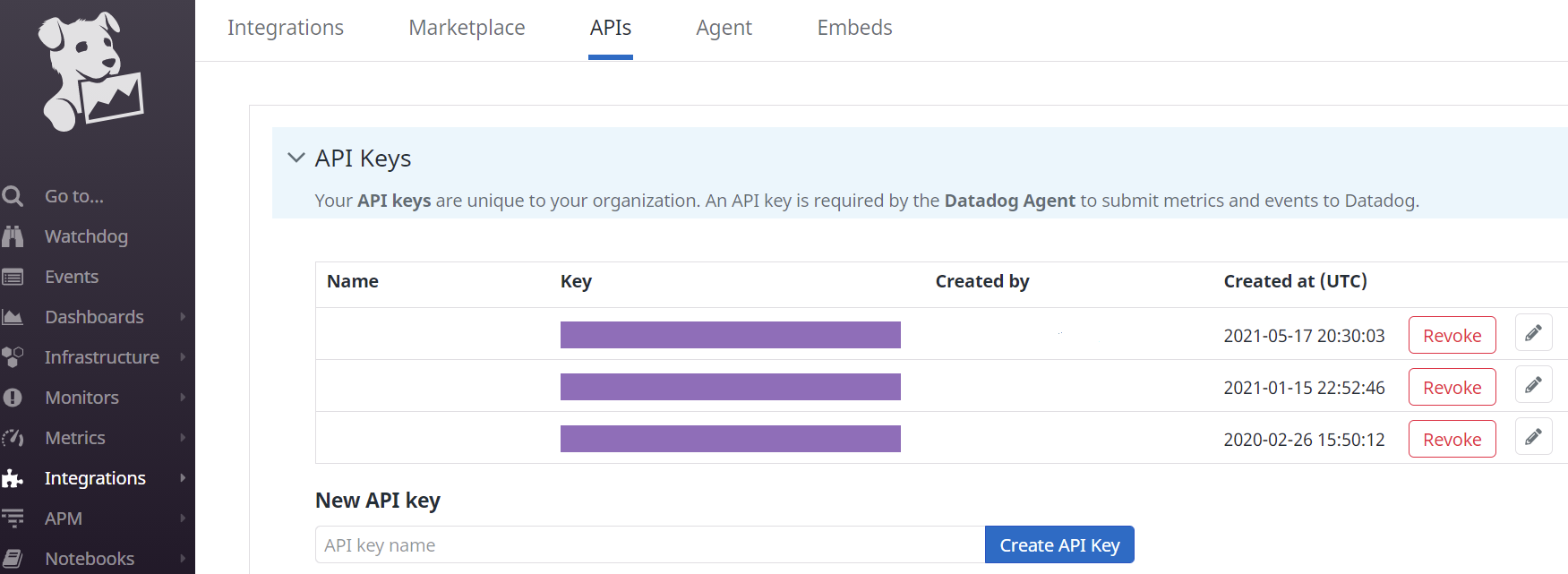Go to the Agent tab

click(724, 28)
